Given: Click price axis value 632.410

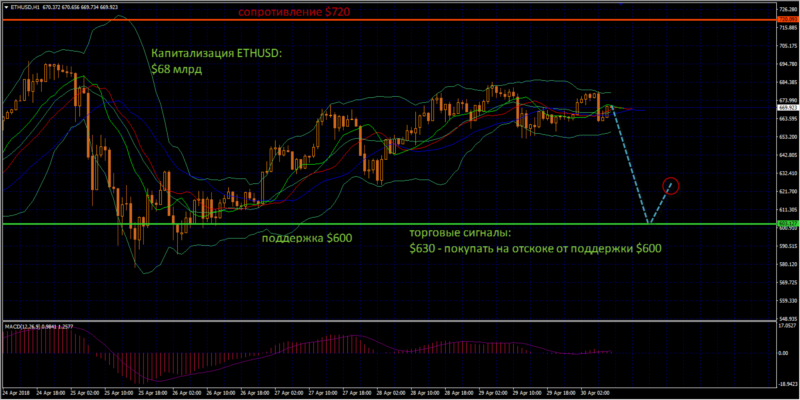Looking at the screenshot, I should pyautogui.click(x=788, y=173).
